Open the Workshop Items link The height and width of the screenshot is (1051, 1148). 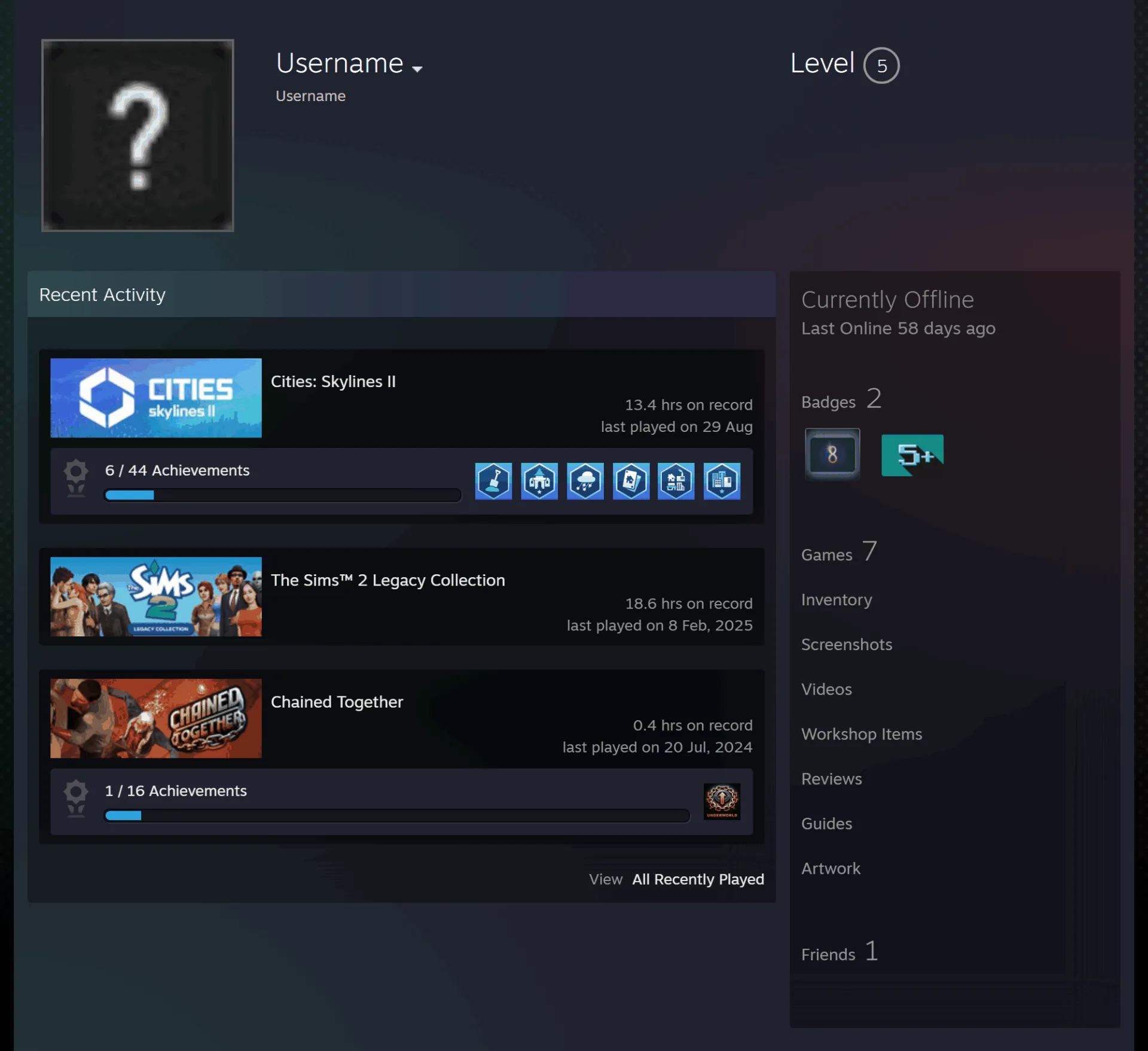(862, 734)
